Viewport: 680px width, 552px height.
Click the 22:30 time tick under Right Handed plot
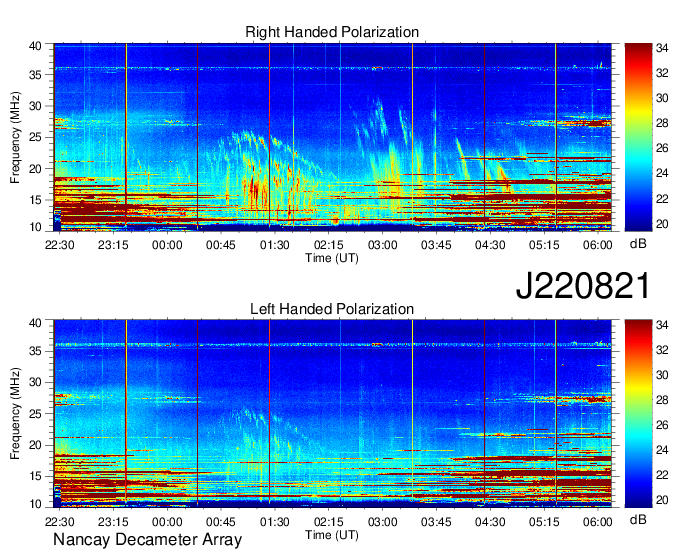[59, 245]
